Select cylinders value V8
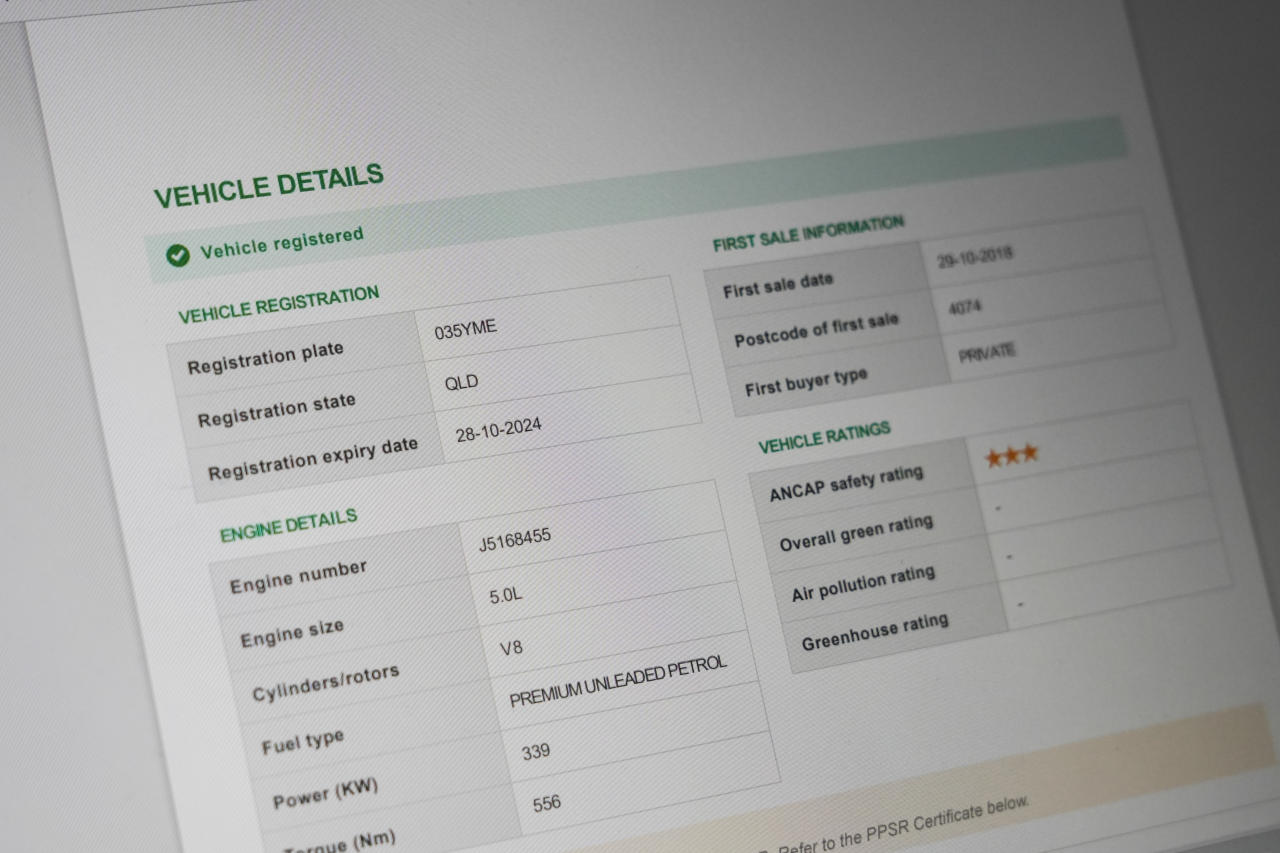 510,647
